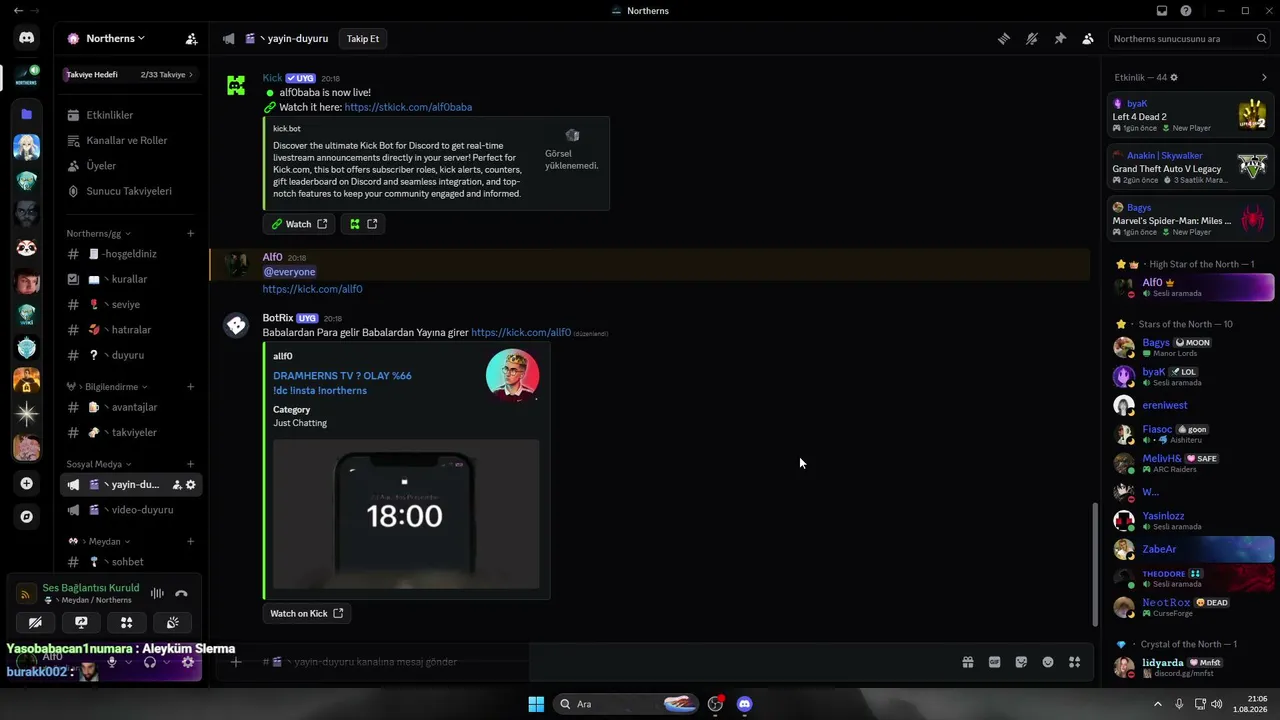Click the Takip Et follow button
The image size is (1280, 720).
pos(363,39)
